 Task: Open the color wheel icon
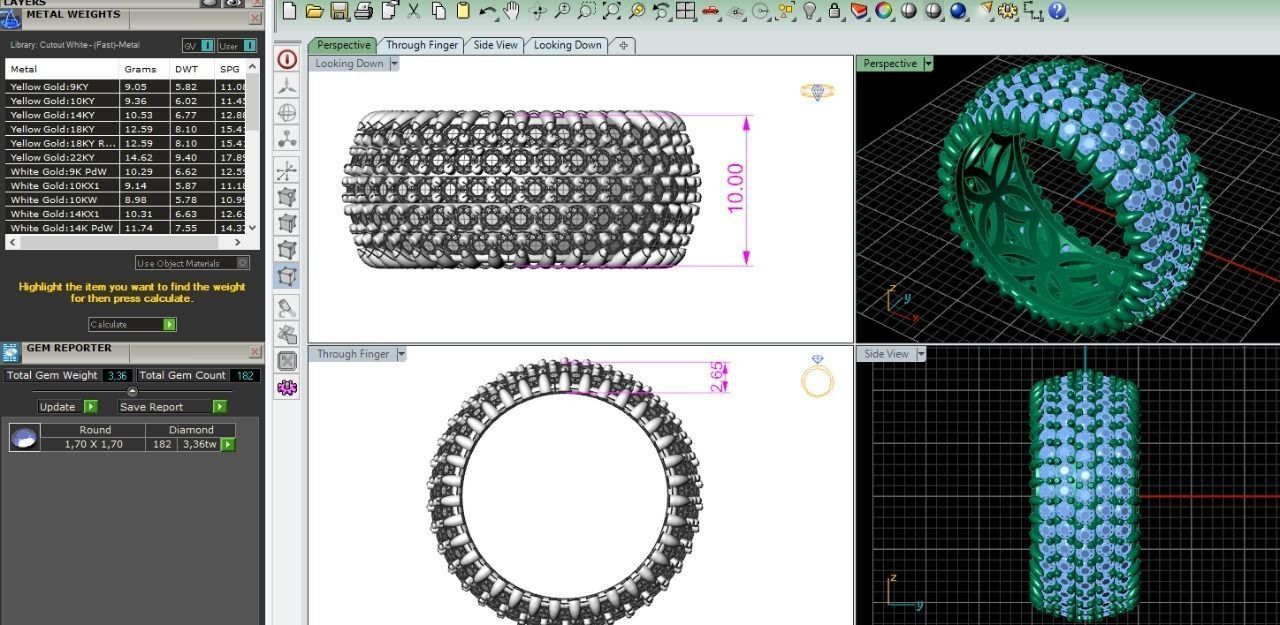tap(884, 11)
